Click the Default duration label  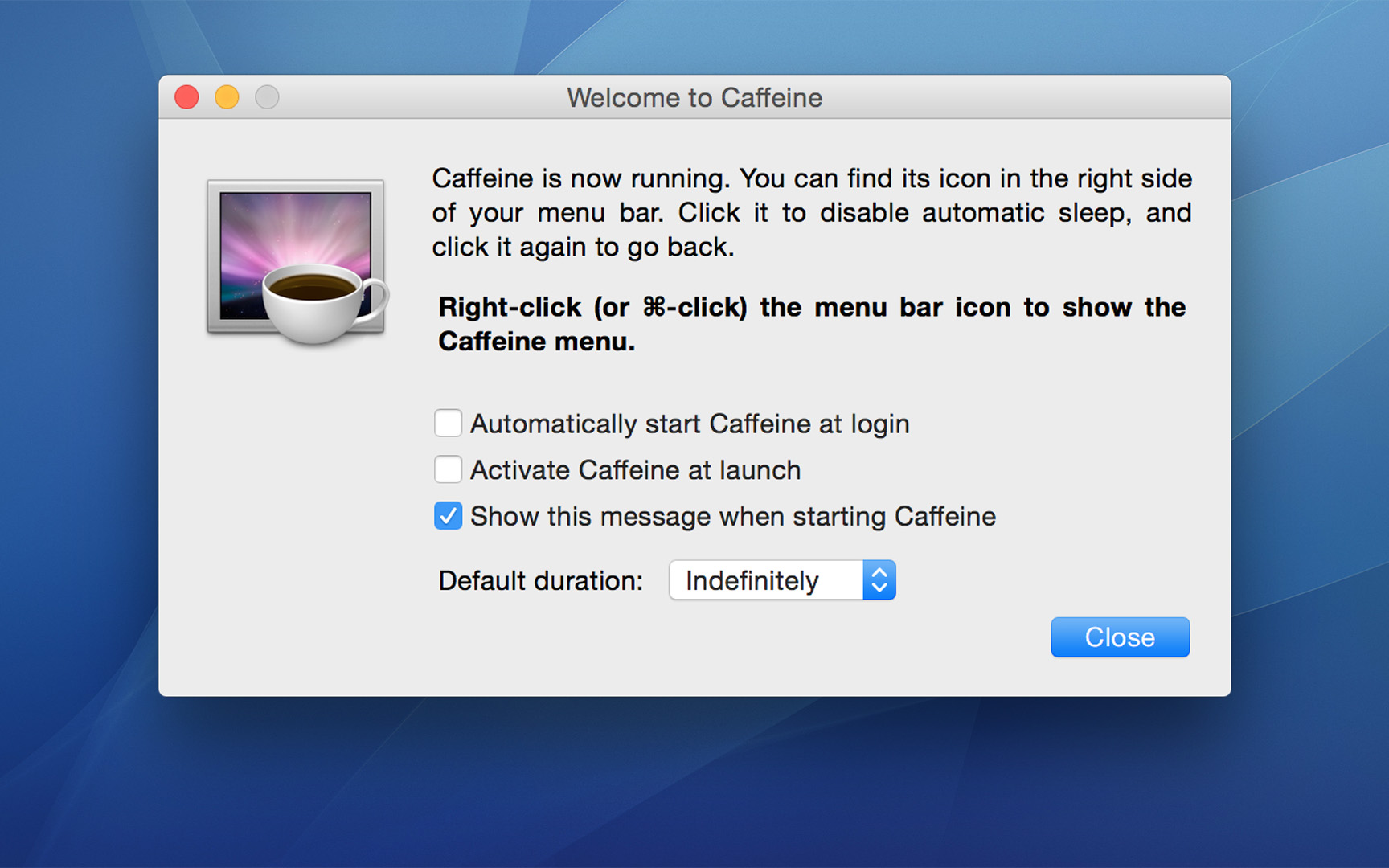click(x=539, y=580)
